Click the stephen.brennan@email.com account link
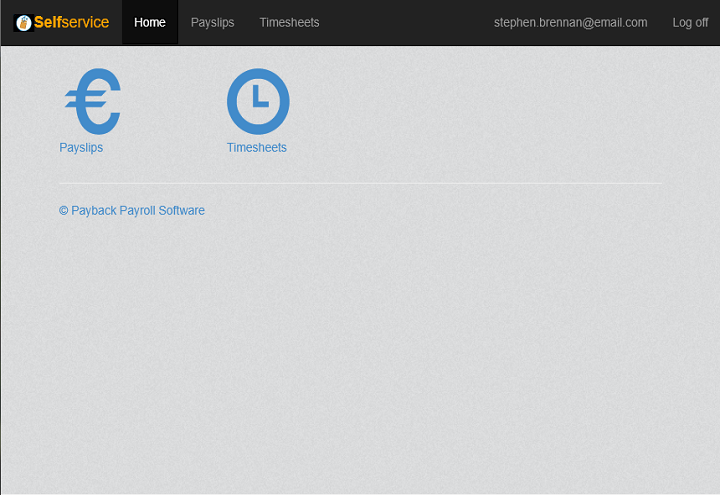 tap(570, 22)
